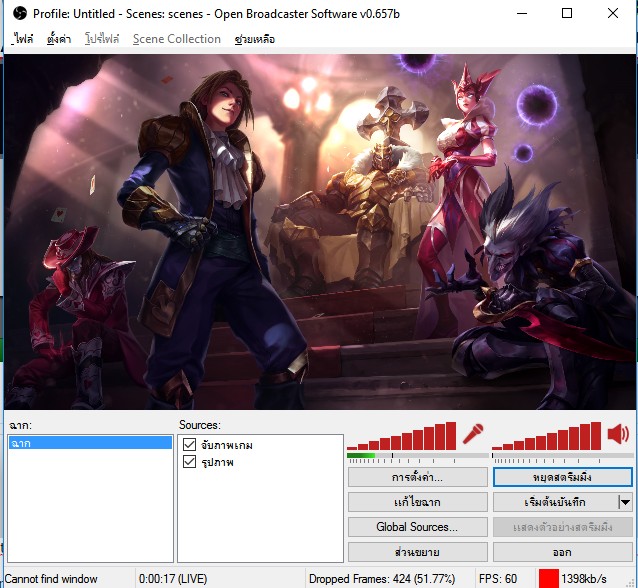Open the ตั้งค่า menu
The width and height of the screenshot is (638, 588).
coord(59,39)
